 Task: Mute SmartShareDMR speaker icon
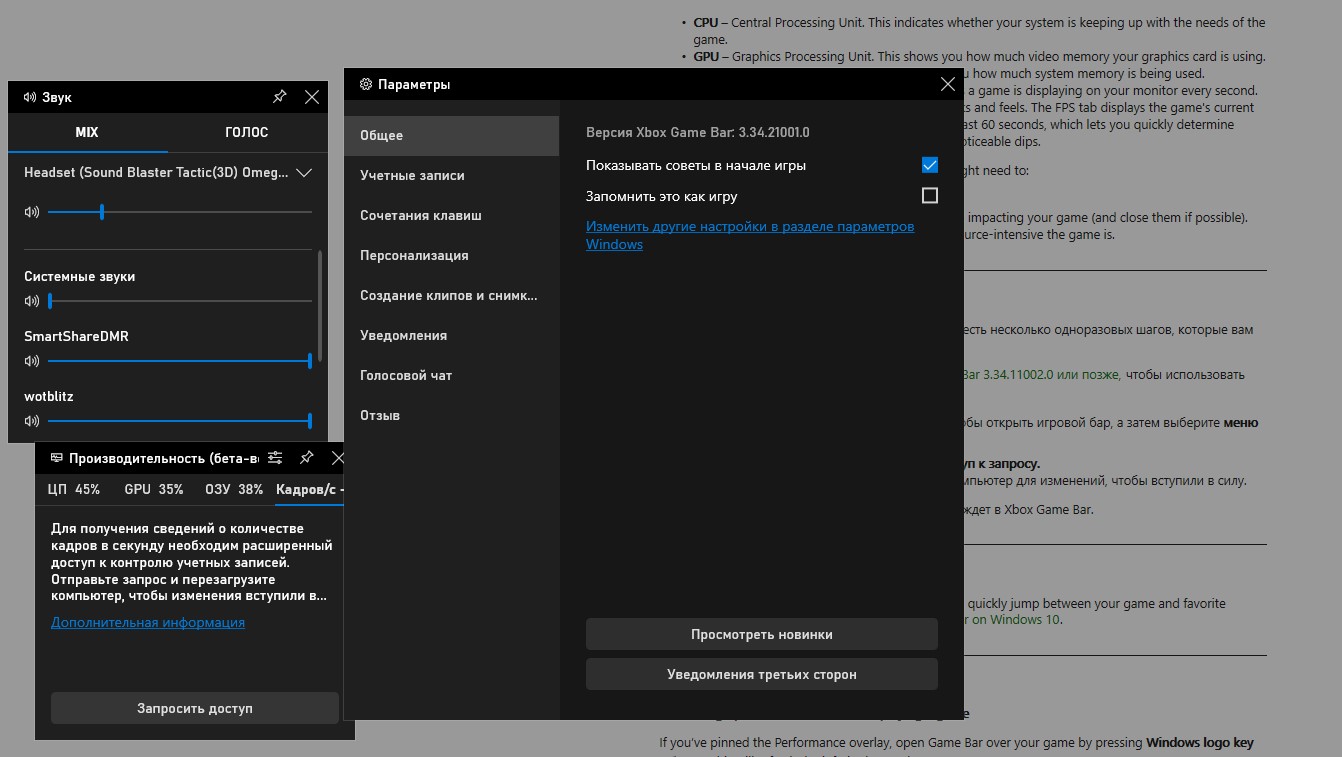(x=32, y=361)
